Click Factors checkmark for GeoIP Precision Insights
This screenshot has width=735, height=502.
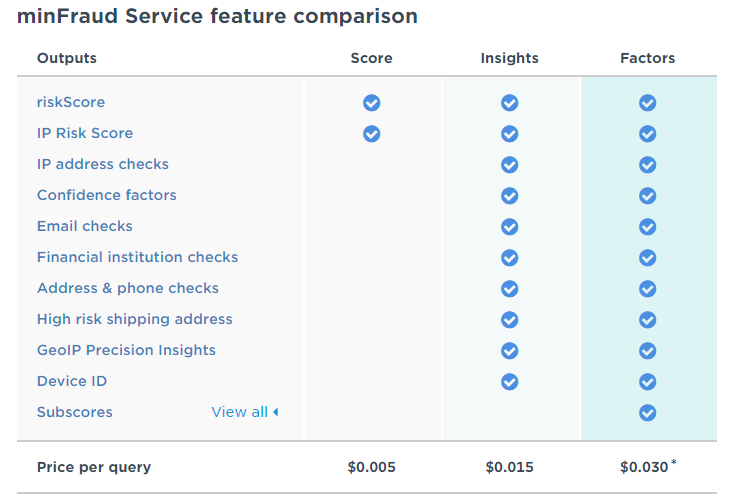point(647,351)
